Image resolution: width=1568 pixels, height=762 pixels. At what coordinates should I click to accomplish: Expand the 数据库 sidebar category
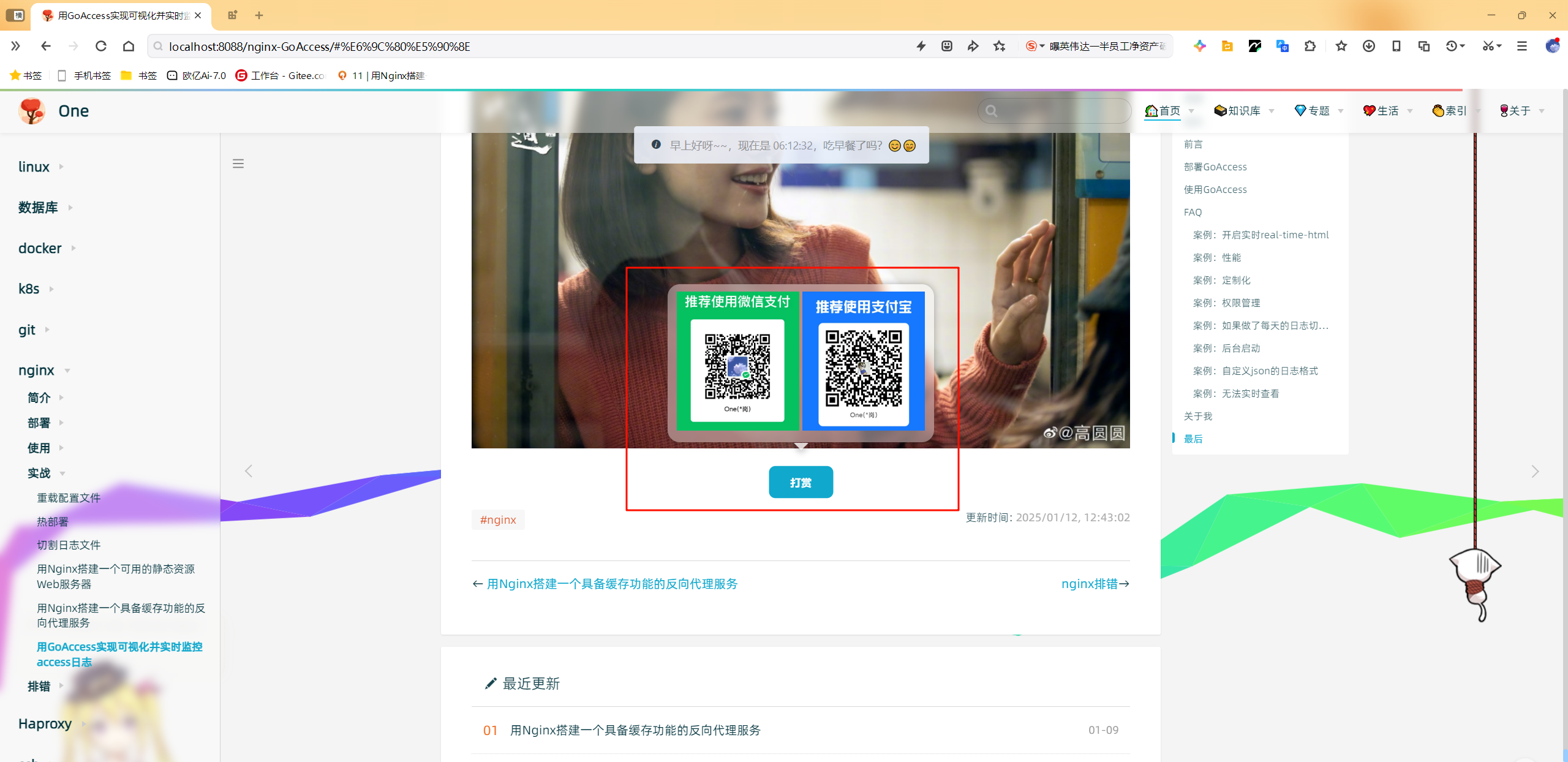pos(46,208)
